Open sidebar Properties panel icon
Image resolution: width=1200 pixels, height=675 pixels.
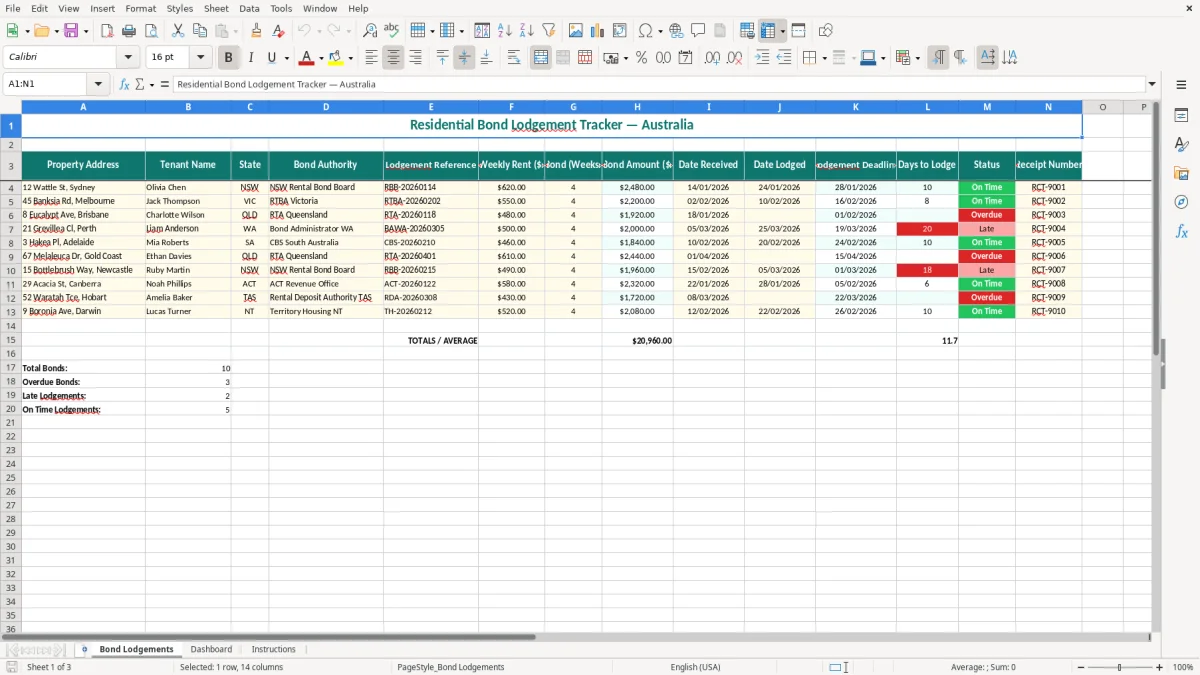pyautogui.click(x=1181, y=115)
